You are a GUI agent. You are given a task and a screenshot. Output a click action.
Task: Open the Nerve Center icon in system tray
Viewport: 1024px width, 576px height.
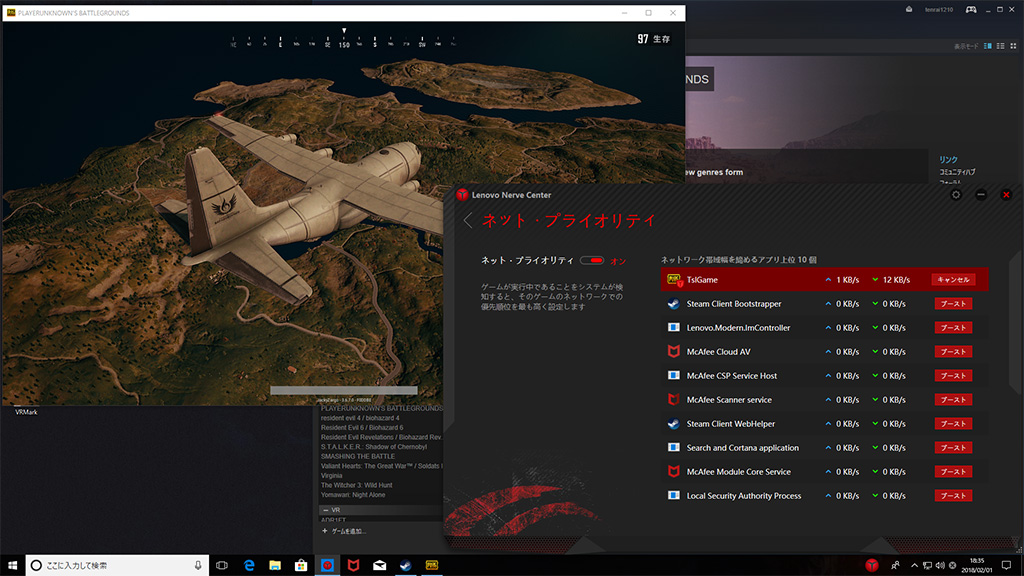pos(872,566)
